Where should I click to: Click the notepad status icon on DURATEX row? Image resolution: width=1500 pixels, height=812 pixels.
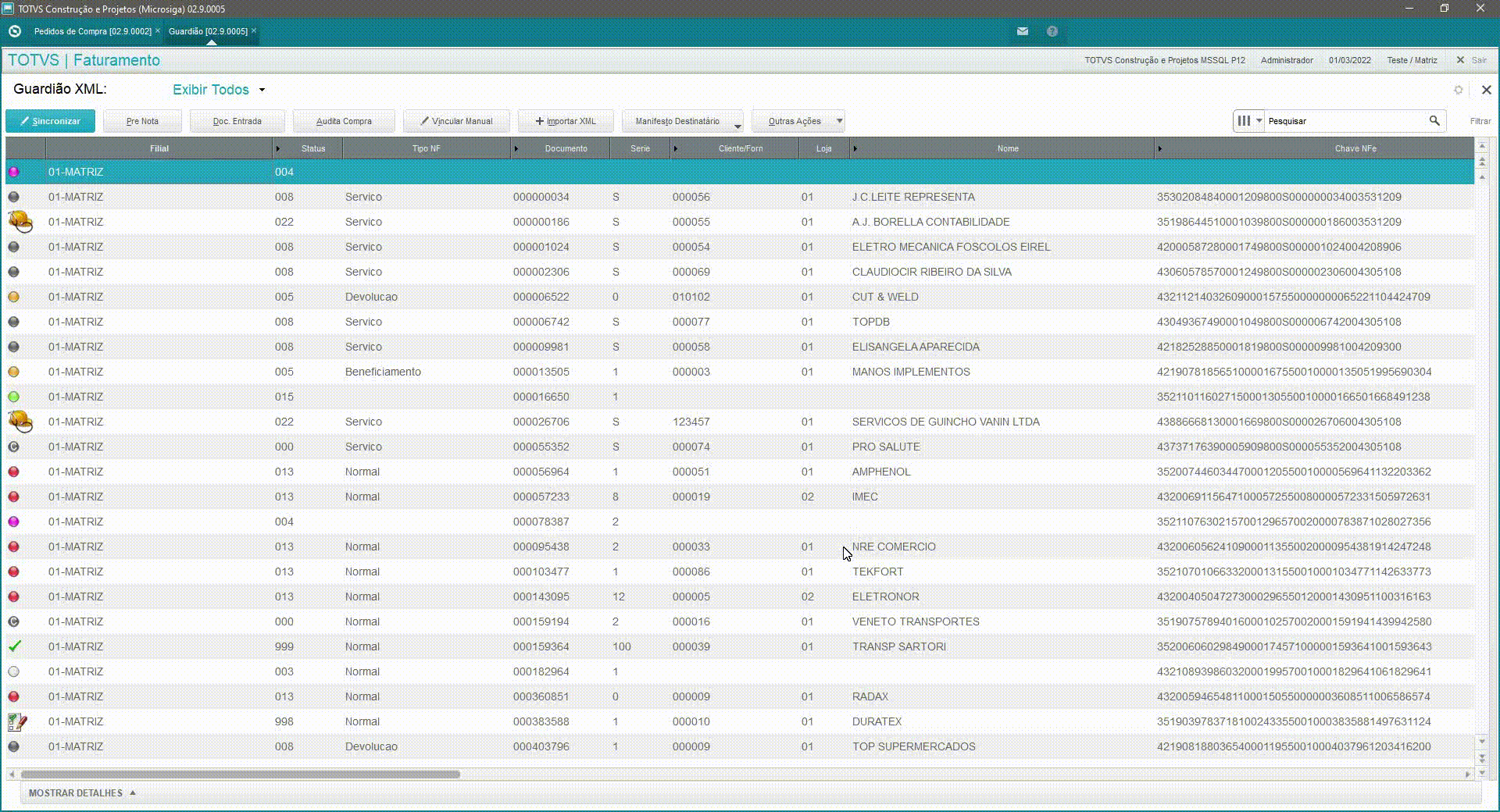17,721
